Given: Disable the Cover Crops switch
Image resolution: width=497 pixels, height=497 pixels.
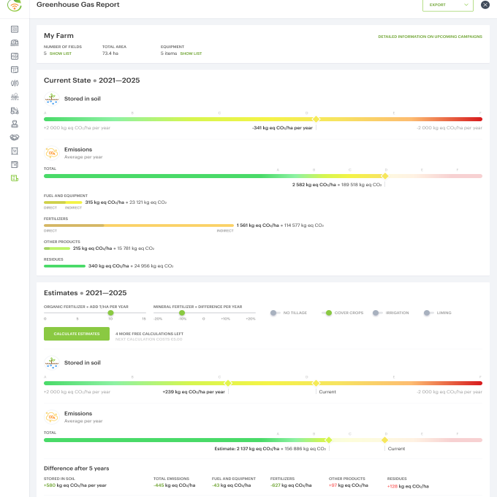Looking at the screenshot, I should pos(327,313).
